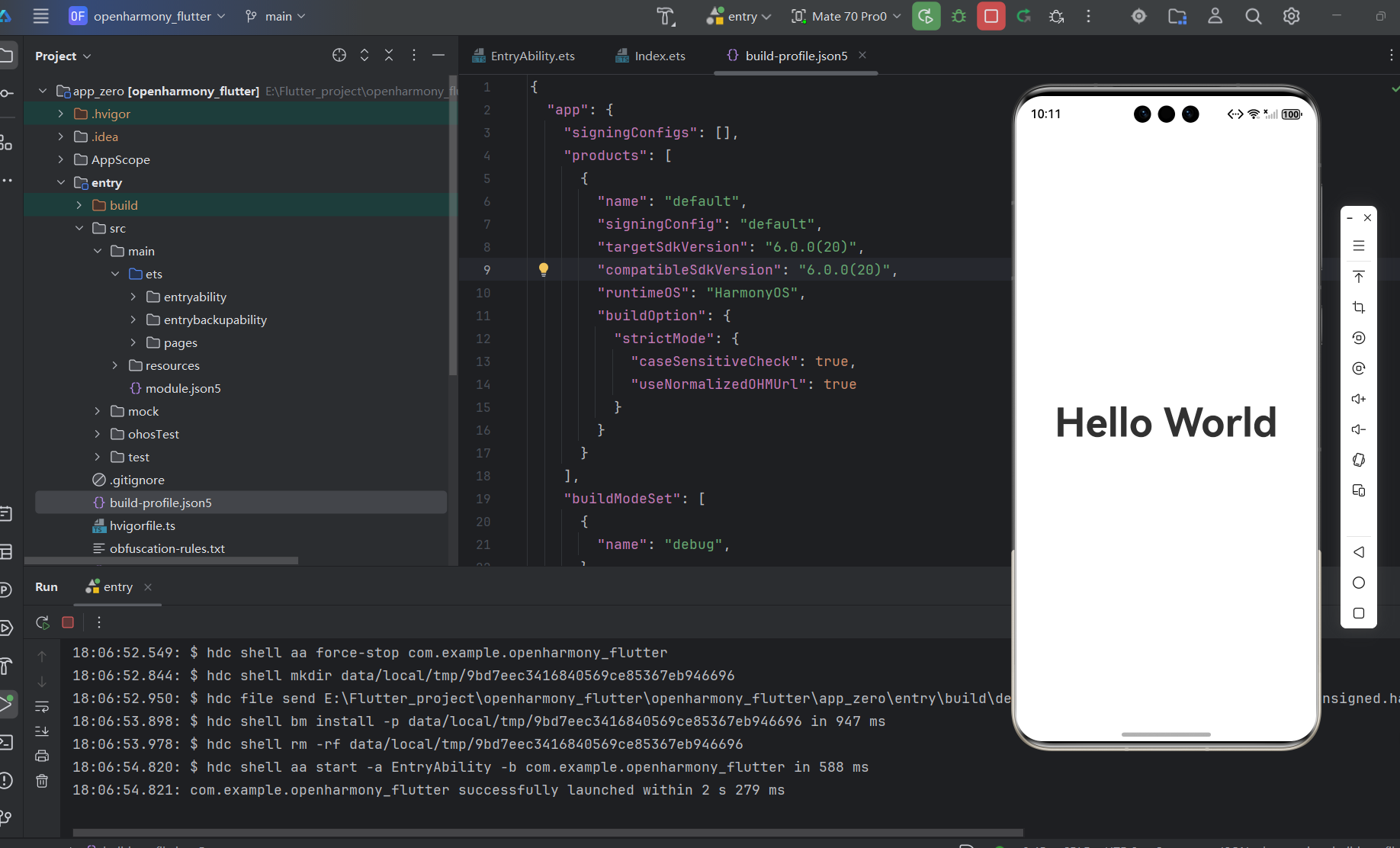Clear all Run console output
1400x848 pixels.
click(x=42, y=781)
